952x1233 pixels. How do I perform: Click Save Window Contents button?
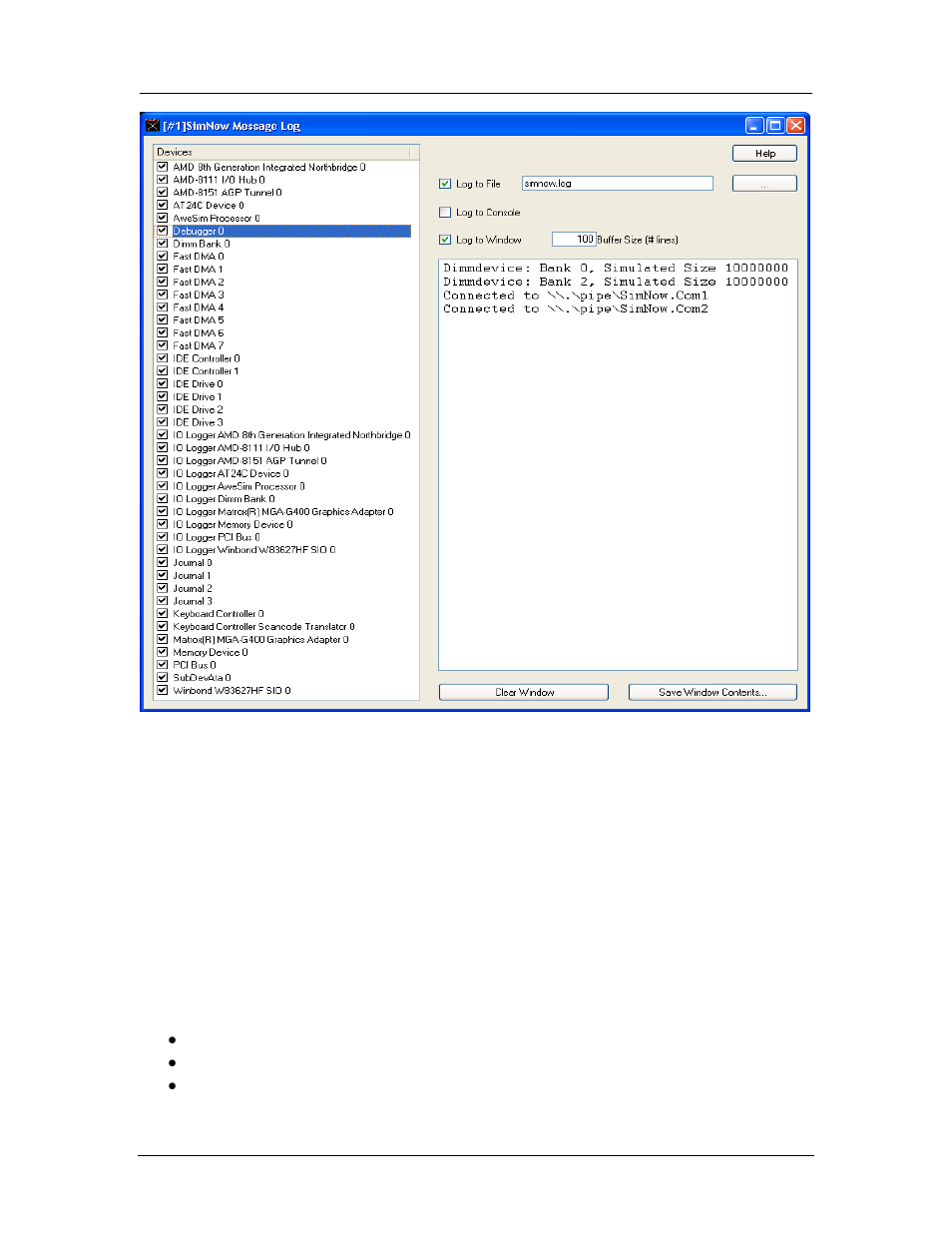coord(713,693)
